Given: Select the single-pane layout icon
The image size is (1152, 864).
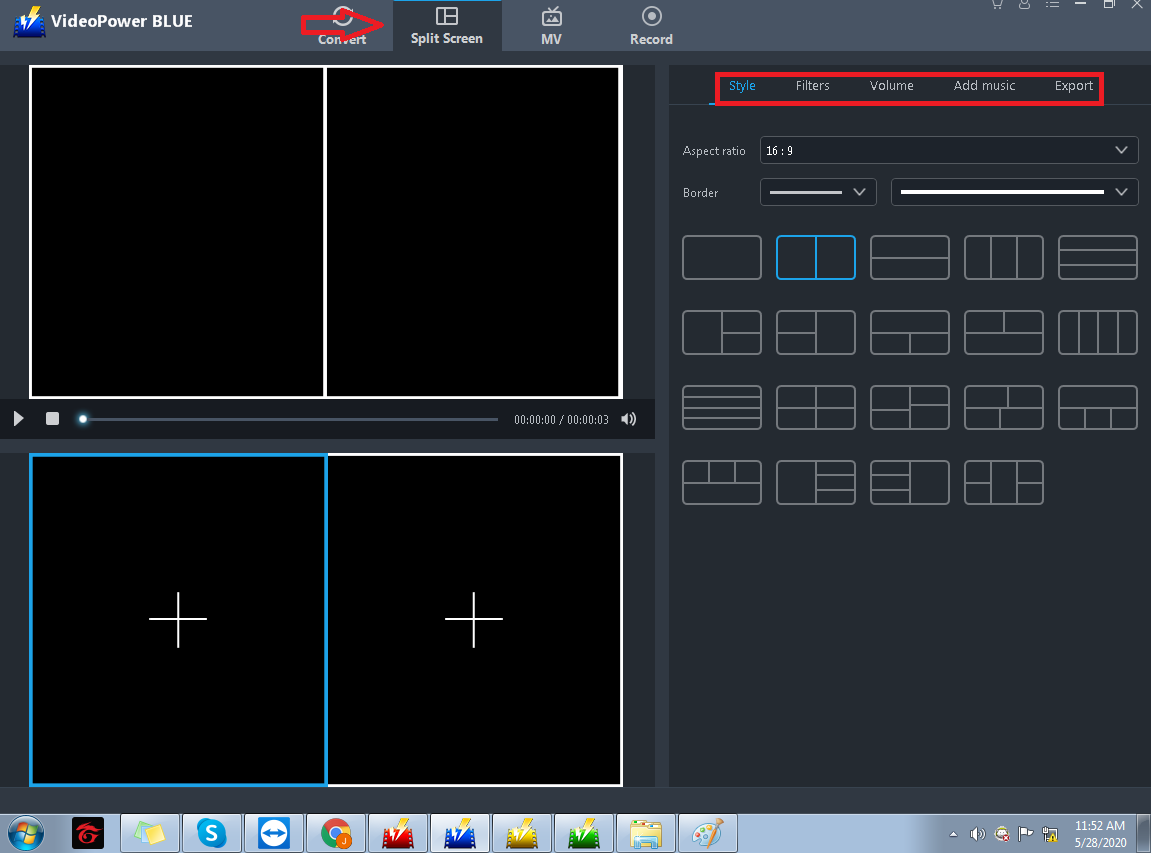Looking at the screenshot, I should pos(721,258).
